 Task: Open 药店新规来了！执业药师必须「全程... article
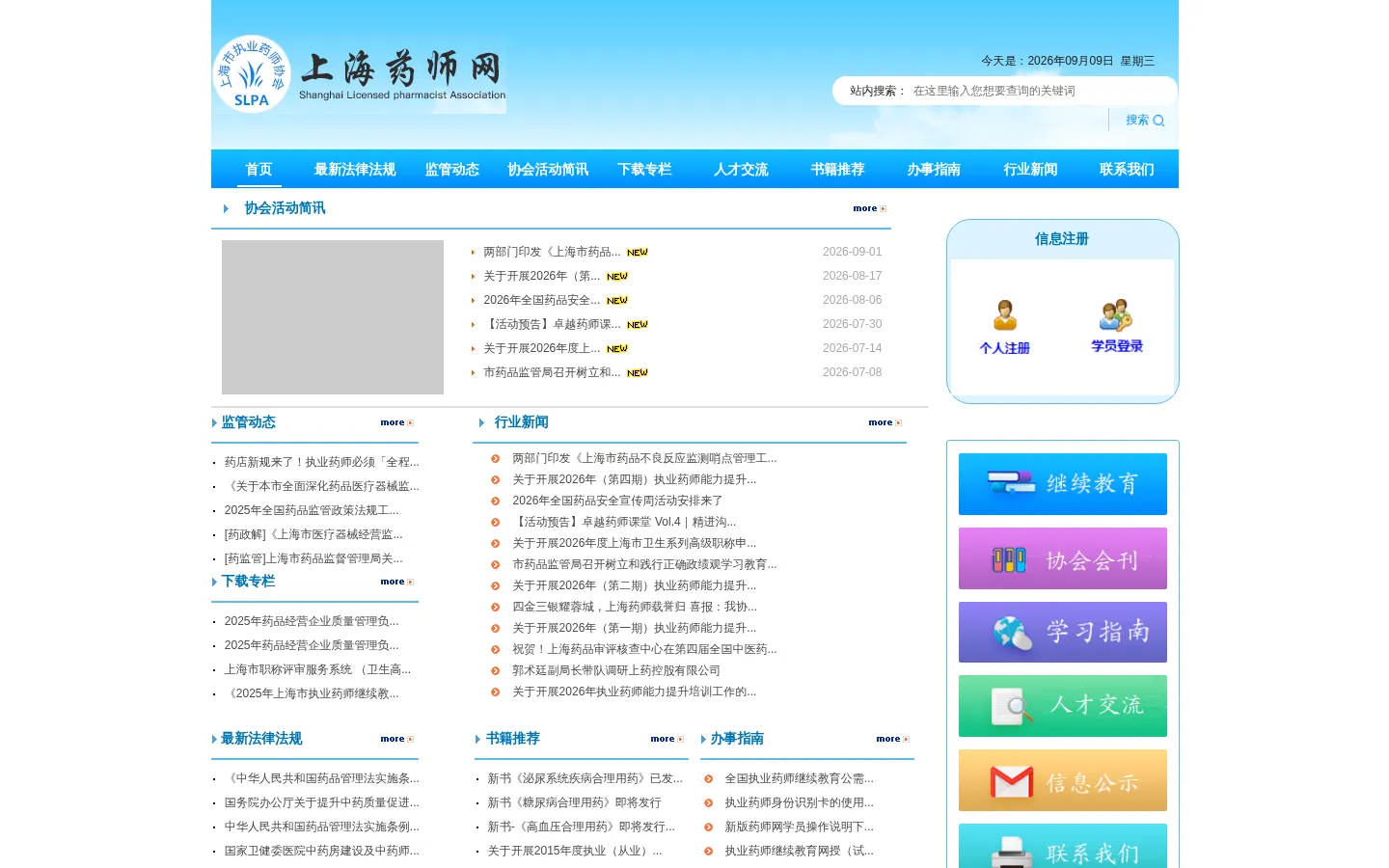(x=322, y=462)
